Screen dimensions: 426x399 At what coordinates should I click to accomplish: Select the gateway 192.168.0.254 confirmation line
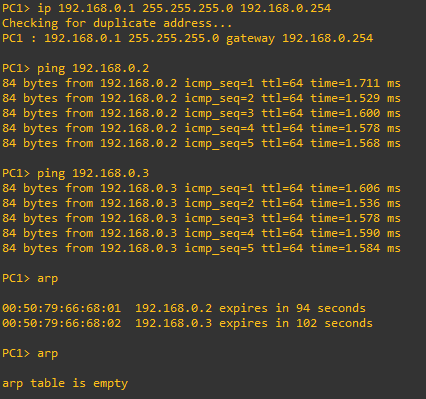(x=187, y=38)
